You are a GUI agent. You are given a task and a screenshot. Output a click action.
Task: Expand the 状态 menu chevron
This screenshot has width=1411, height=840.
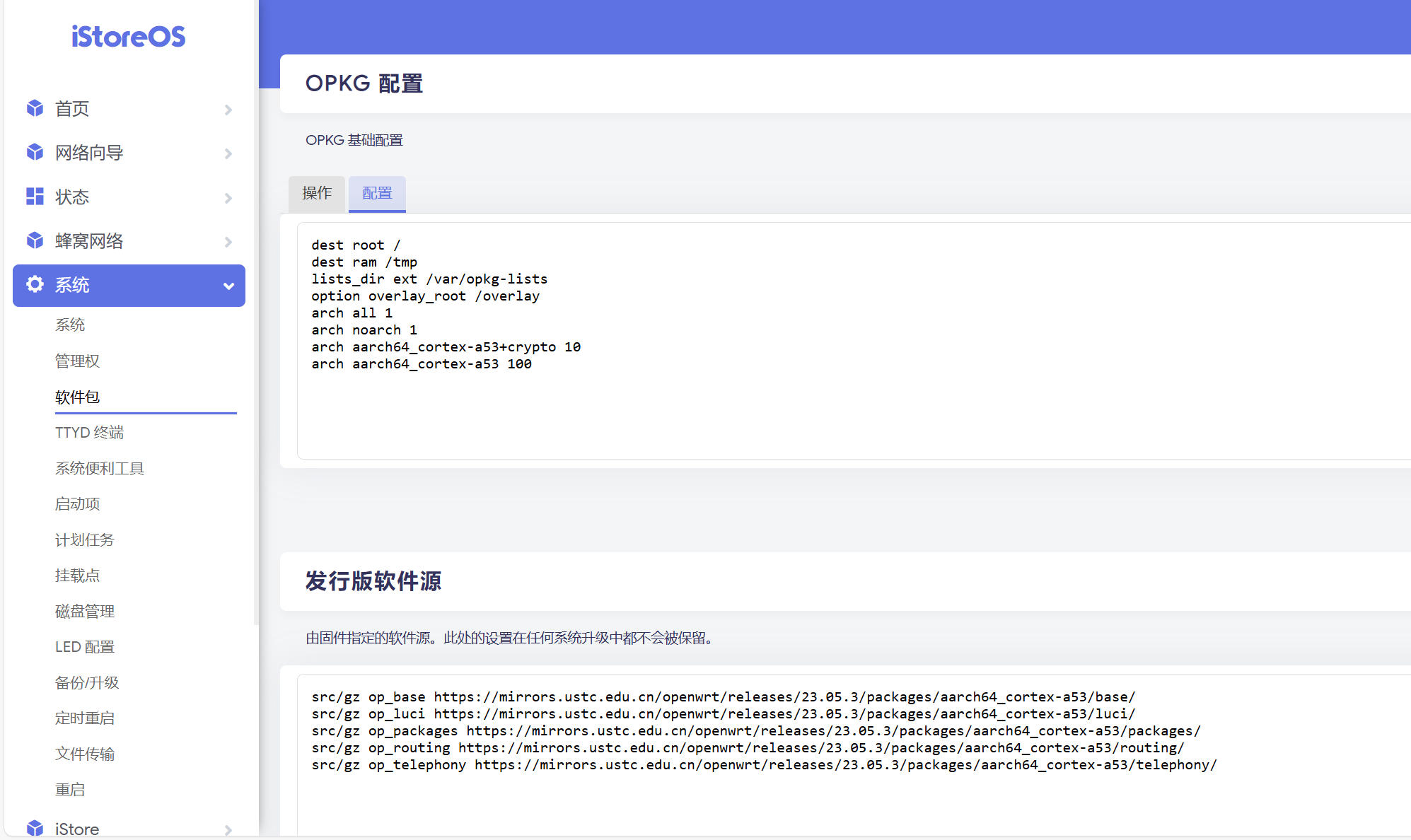pos(228,198)
